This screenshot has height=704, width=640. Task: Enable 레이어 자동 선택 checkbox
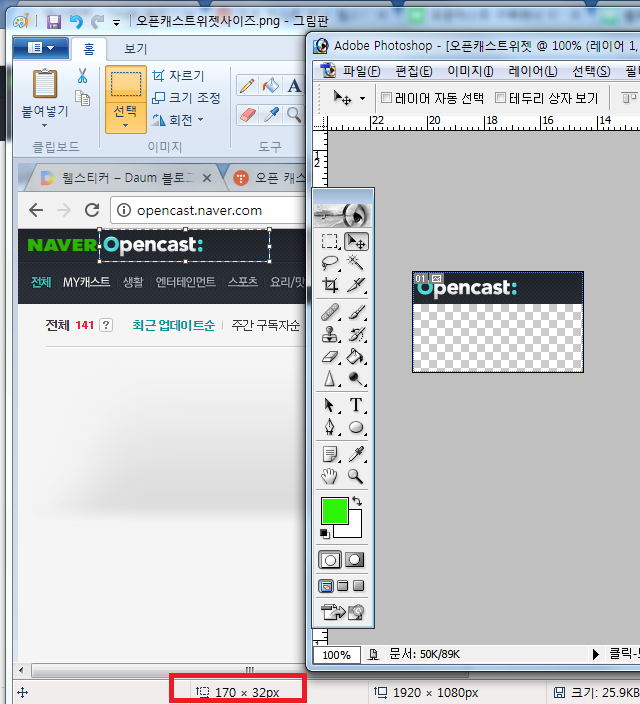tap(386, 97)
